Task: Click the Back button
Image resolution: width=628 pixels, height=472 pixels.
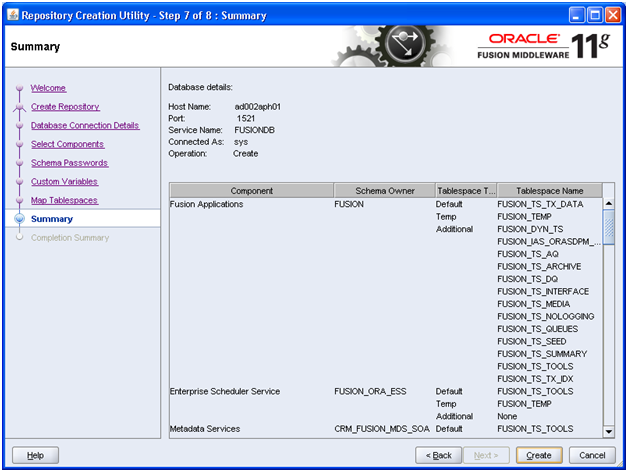Action: click(x=438, y=455)
